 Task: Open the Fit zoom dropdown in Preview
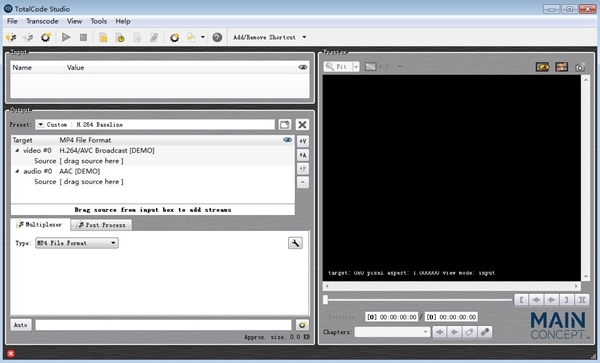point(356,67)
